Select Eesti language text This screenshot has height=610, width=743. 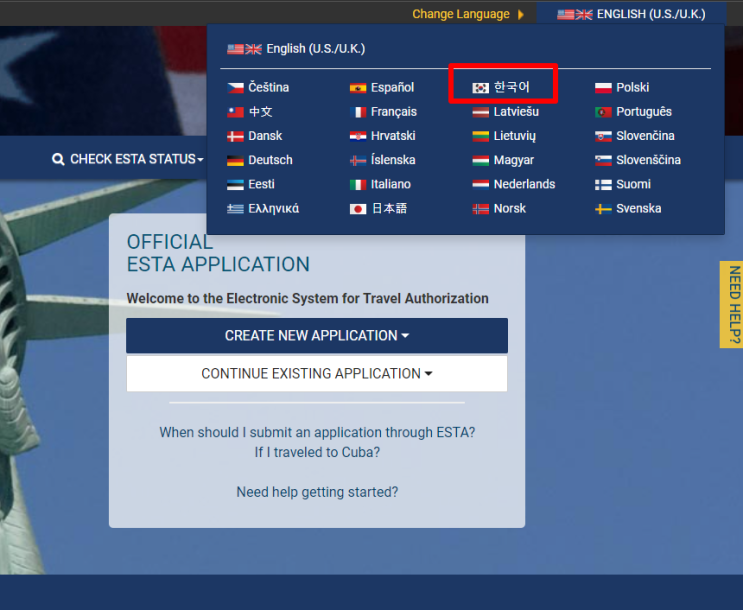click(x=261, y=184)
